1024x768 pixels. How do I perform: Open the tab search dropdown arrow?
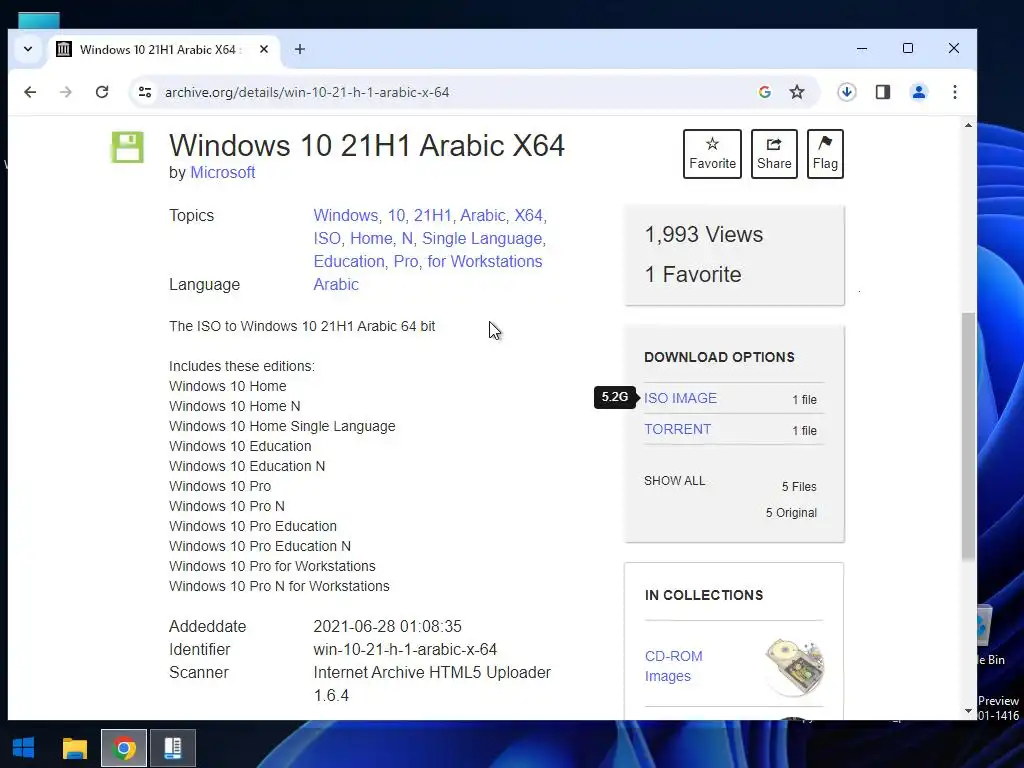pyautogui.click(x=28, y=49)
